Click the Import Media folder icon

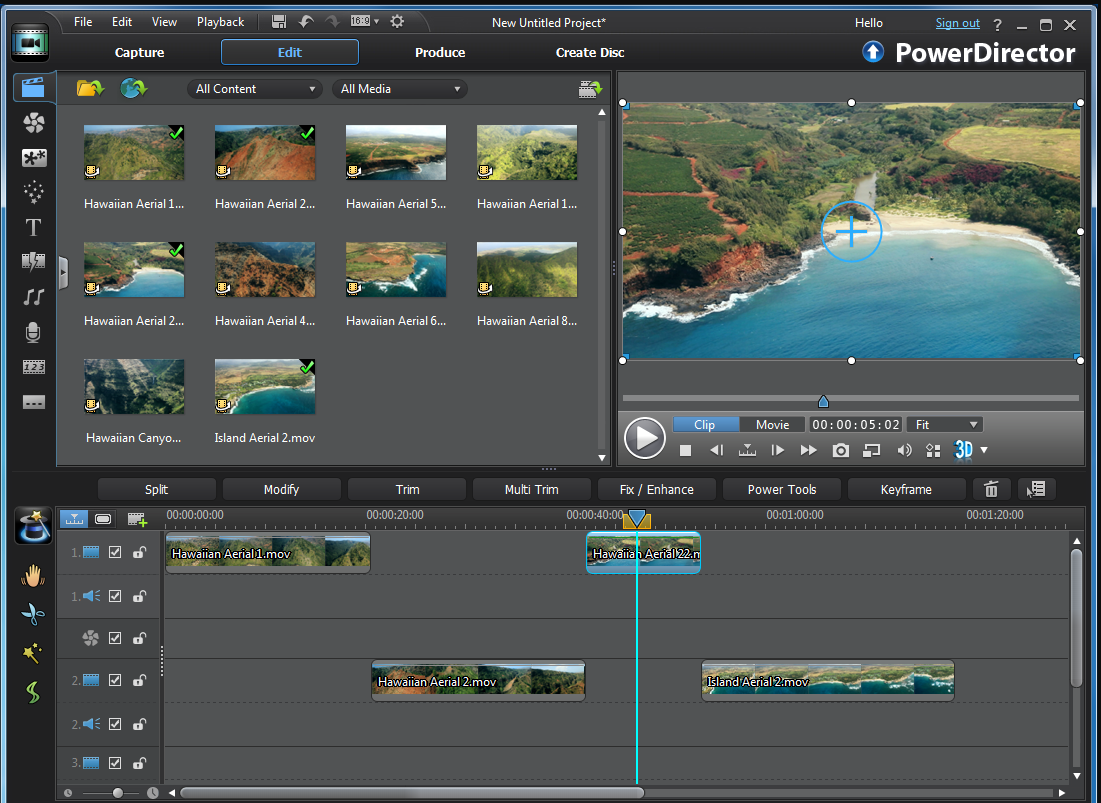(90, 88)
